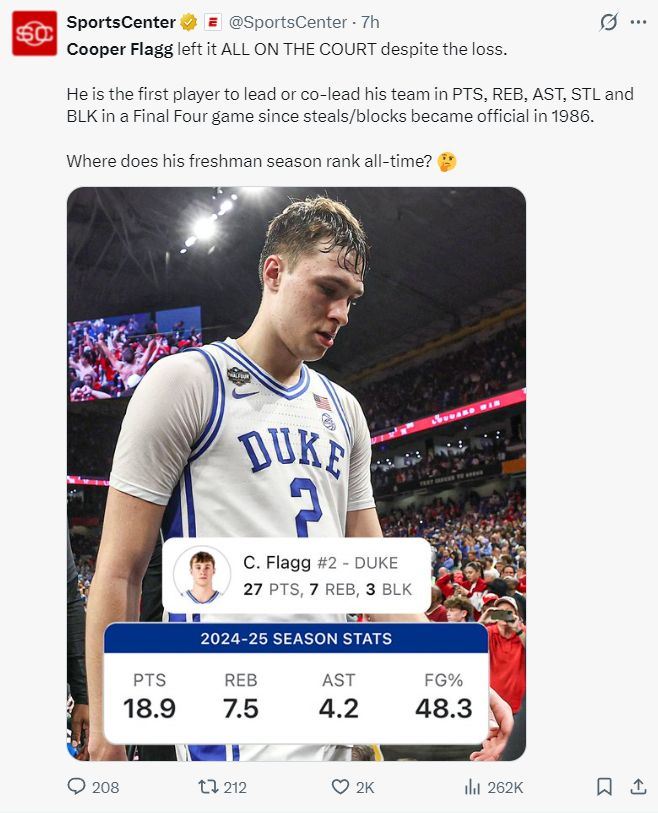658x813 pixels.
Task: Share the post using share icon
Action: click(x=638, y=787)
